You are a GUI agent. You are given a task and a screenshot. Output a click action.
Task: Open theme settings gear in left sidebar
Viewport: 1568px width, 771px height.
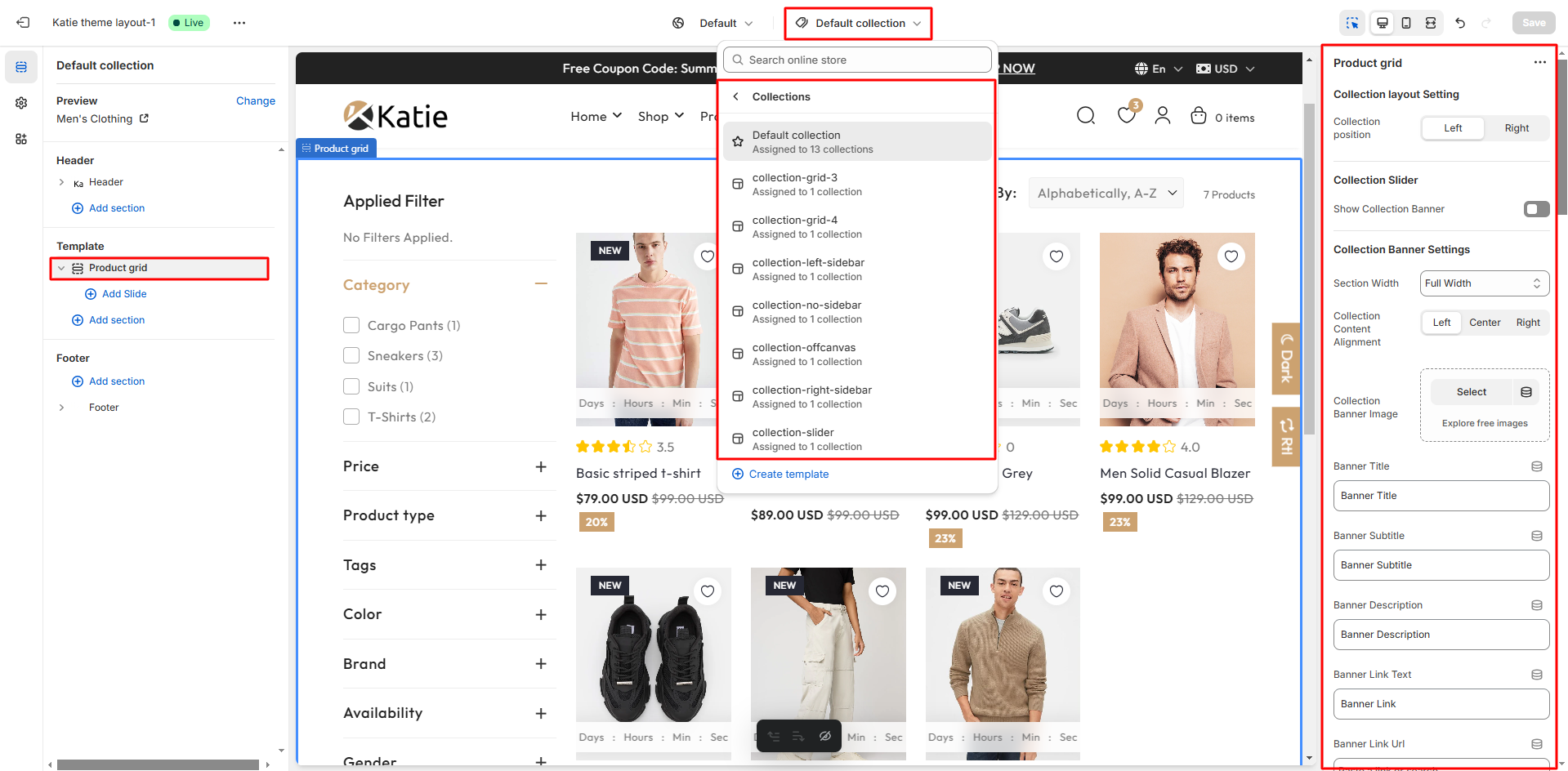coord(21,103)
